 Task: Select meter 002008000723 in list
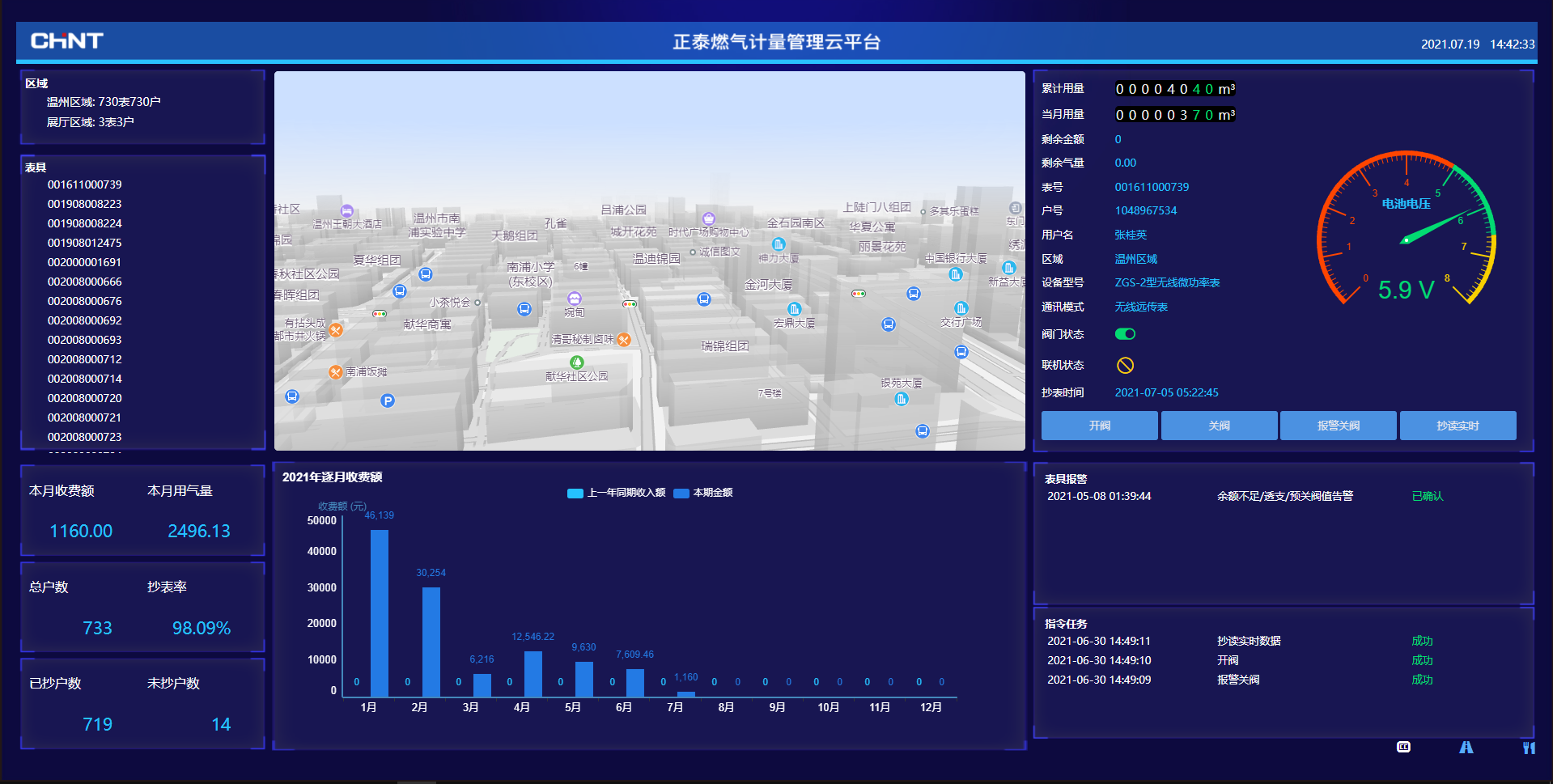84,437
